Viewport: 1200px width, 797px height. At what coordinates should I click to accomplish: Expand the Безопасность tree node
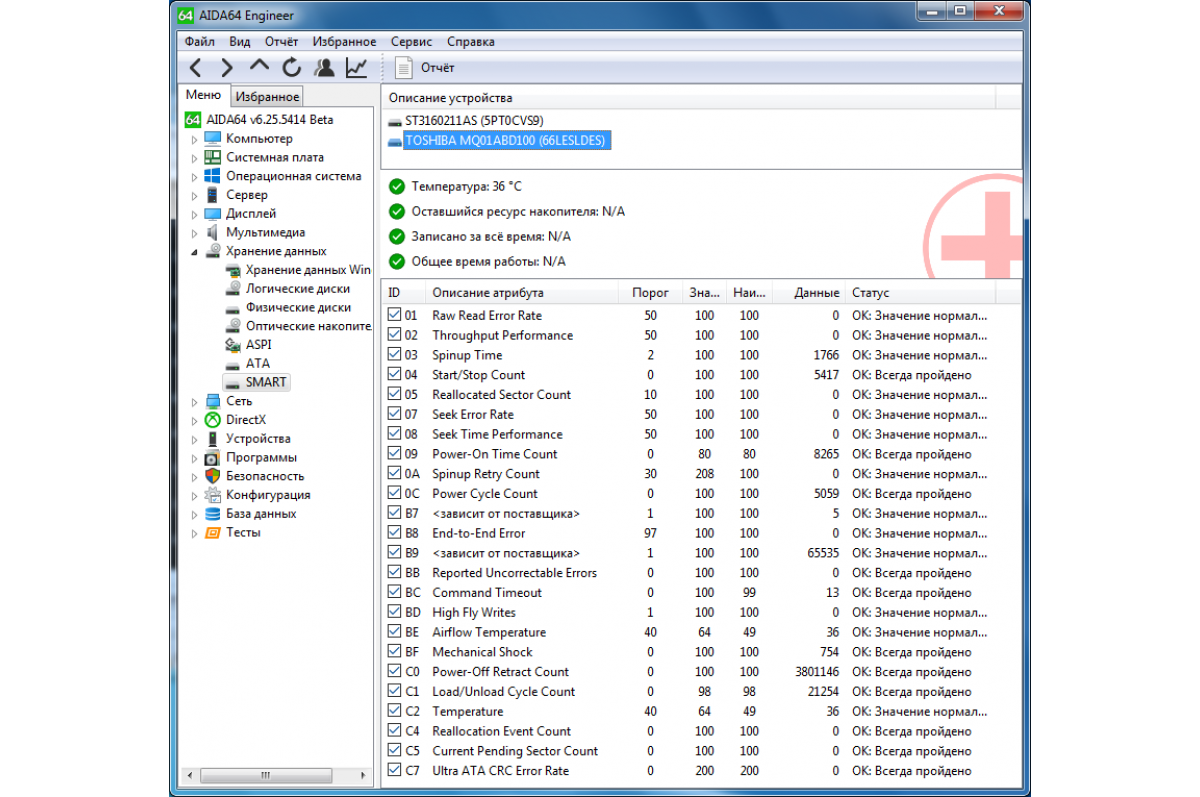(195, 476)
